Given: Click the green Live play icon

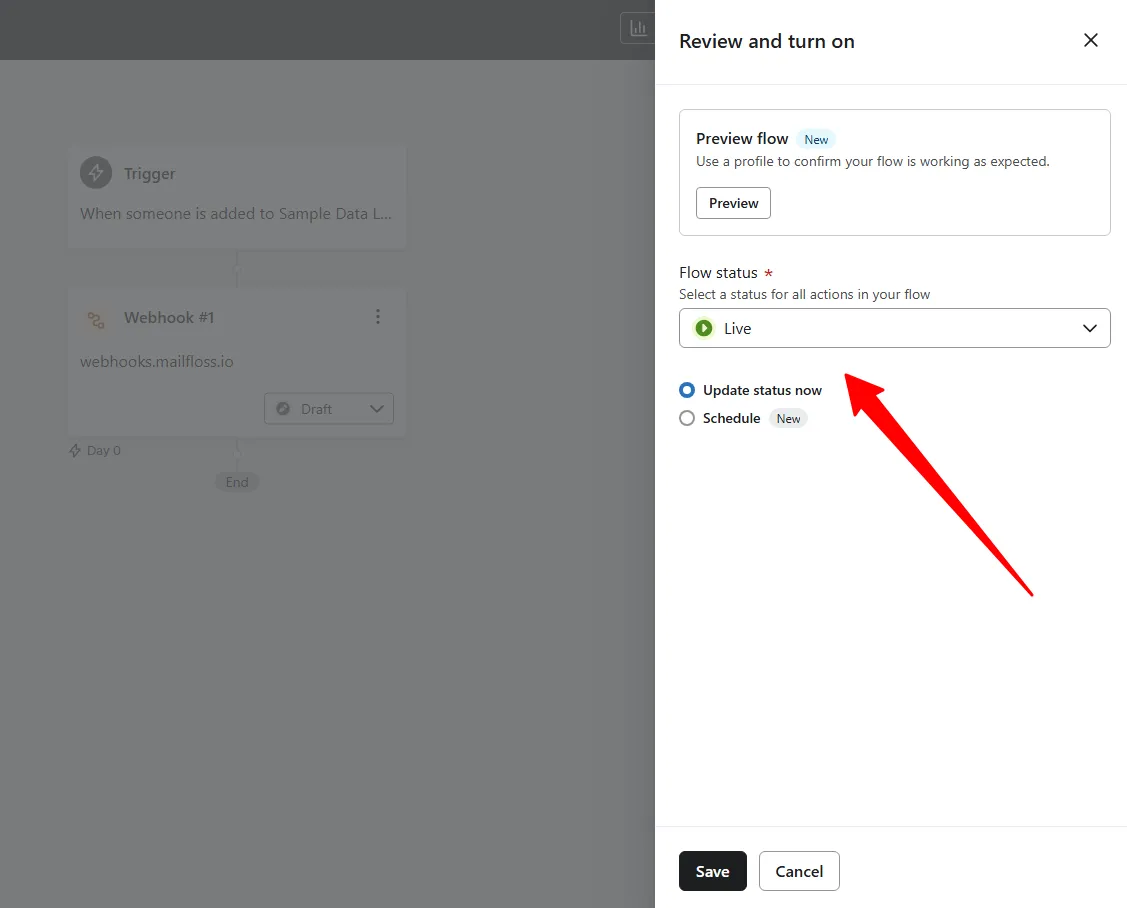Looking at the screenshot, I should tap(704, 329).
